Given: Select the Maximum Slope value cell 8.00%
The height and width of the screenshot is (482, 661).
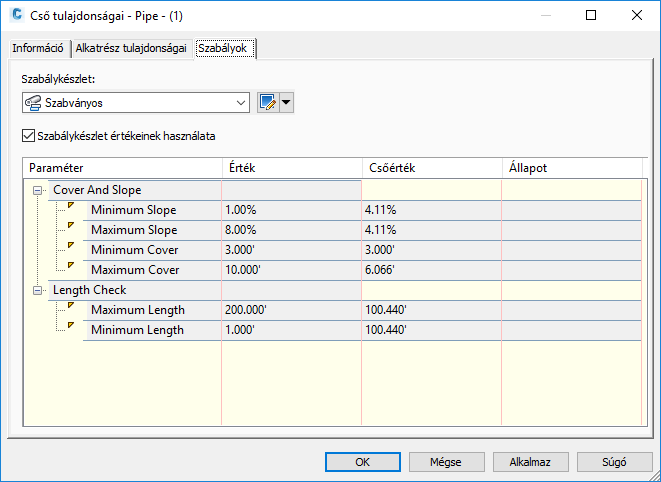Looking at the screenshot, I should point(290,230).
